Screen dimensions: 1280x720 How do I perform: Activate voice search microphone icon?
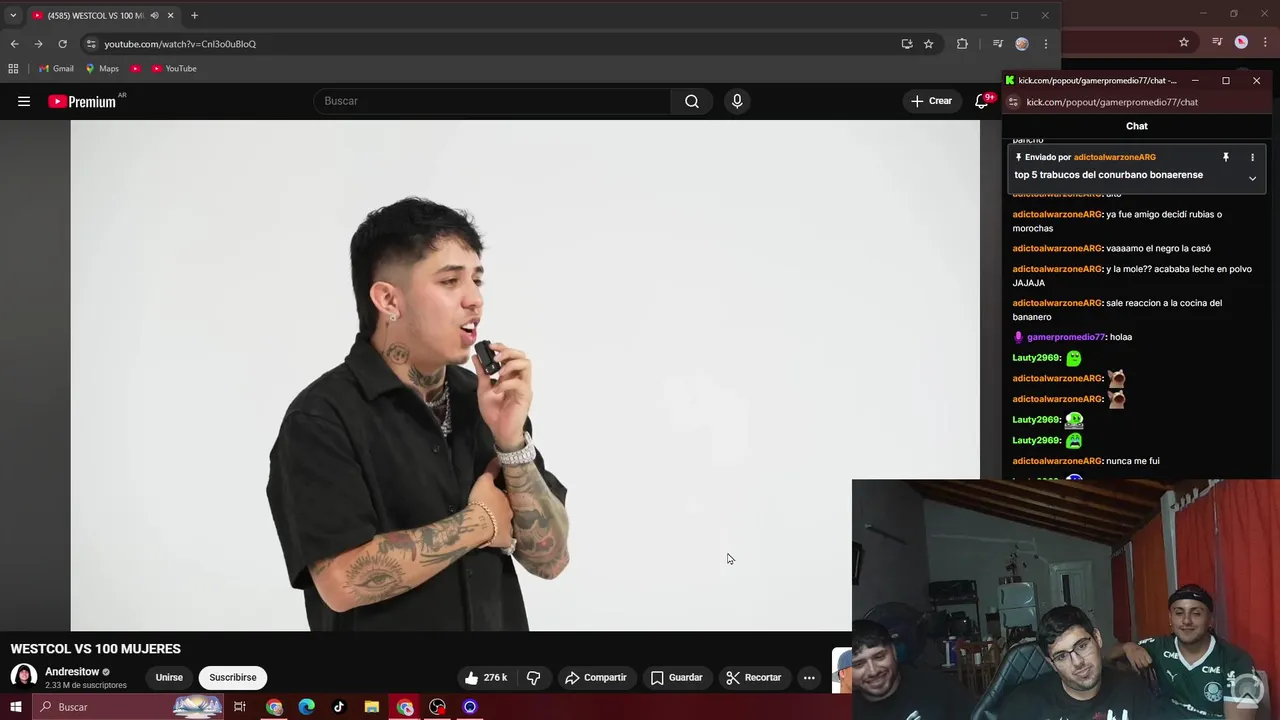pos(737,101)
